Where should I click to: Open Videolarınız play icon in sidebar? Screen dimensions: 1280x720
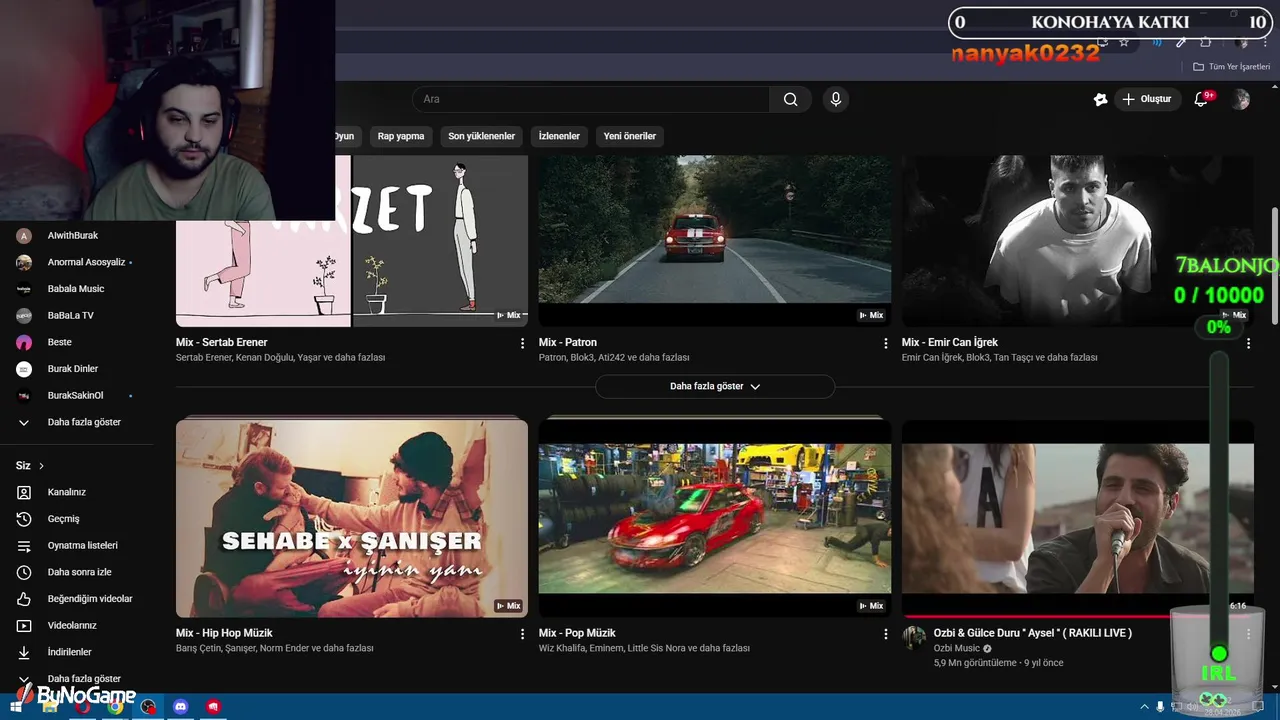coord(24,626)
